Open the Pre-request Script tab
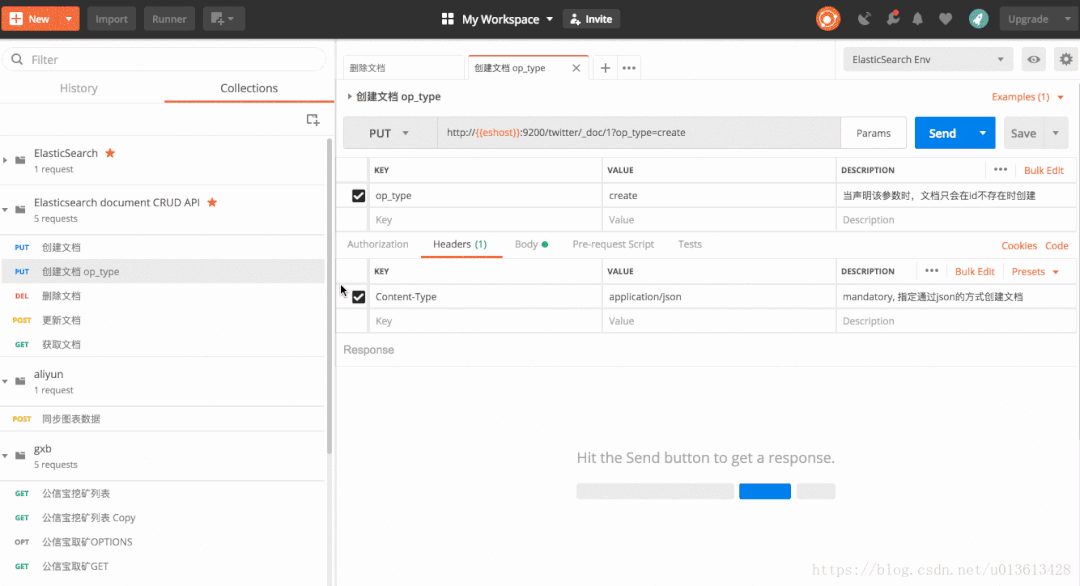 613,244
